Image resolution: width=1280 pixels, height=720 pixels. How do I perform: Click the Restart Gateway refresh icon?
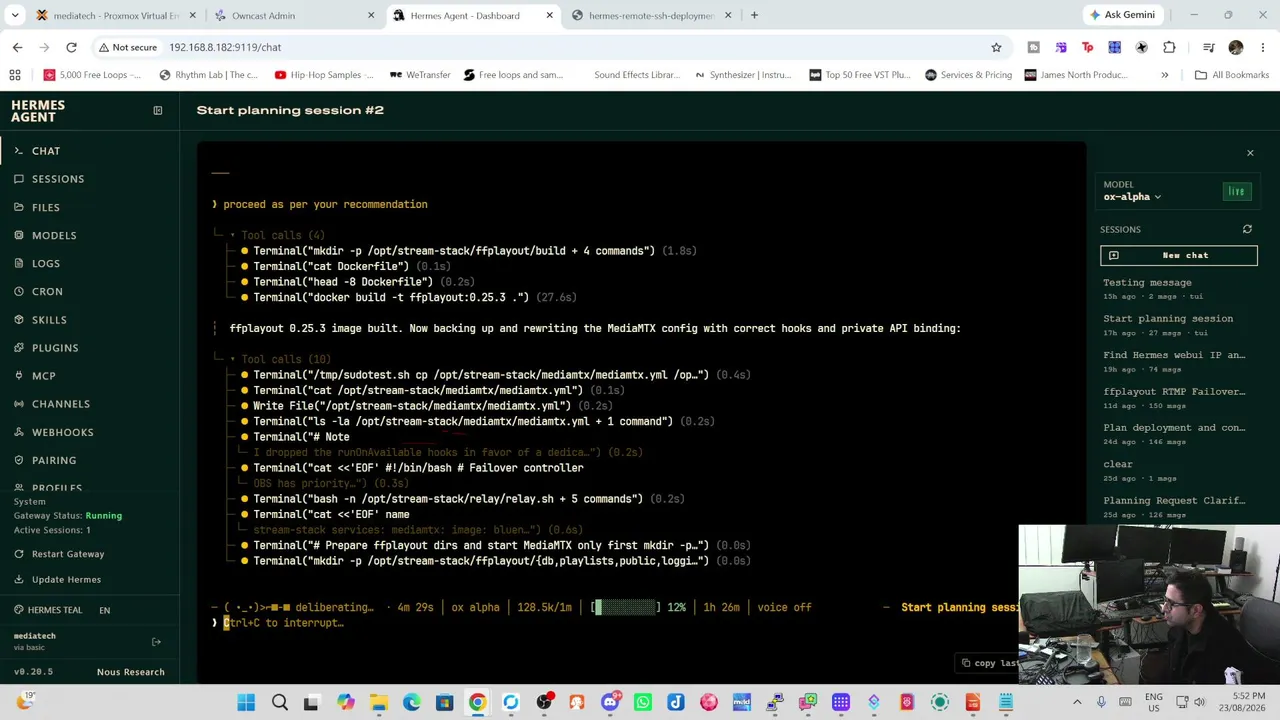coord(19,554)
